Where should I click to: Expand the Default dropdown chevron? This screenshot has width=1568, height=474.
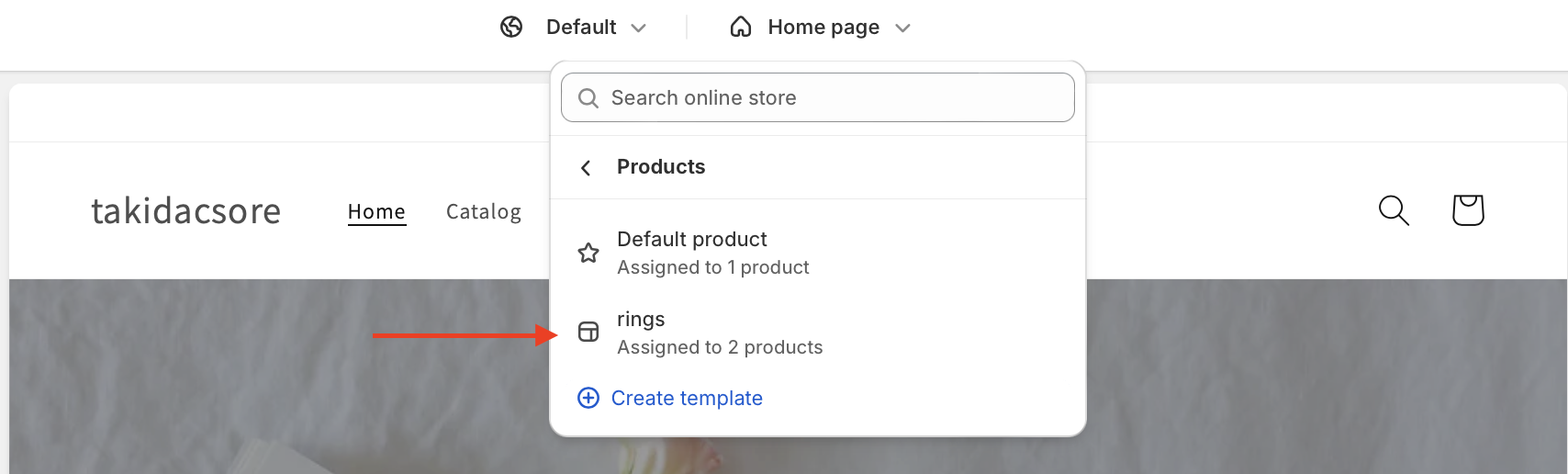click(x=639, y=28)
